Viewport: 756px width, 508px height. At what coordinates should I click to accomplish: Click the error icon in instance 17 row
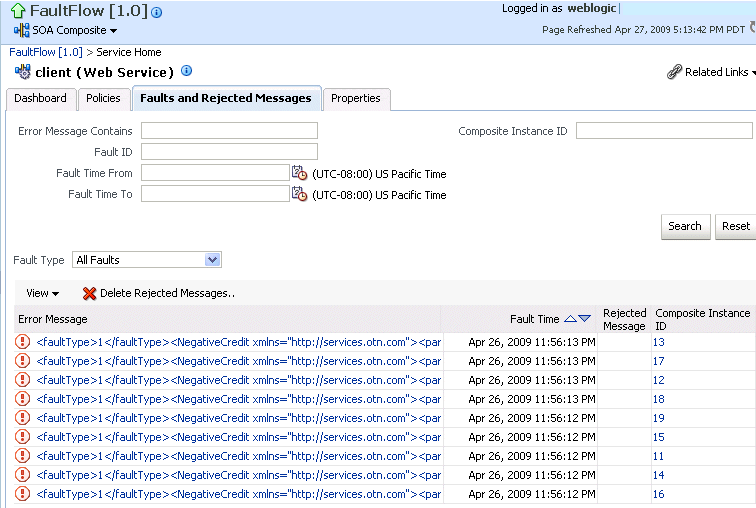click(x=23, y=361)
